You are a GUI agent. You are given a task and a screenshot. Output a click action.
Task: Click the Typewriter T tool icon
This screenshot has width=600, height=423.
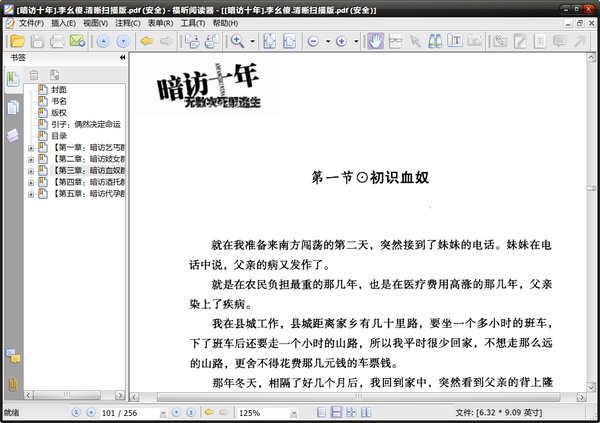point(455,41)
